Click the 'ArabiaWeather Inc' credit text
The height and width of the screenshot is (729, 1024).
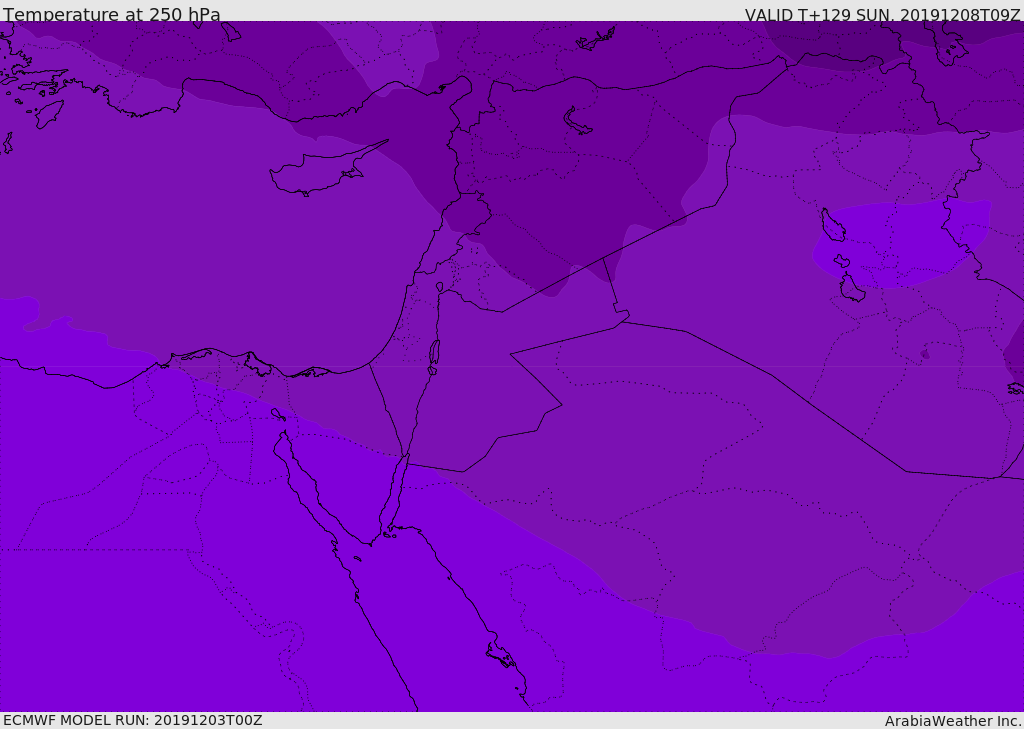coord(953,721)
